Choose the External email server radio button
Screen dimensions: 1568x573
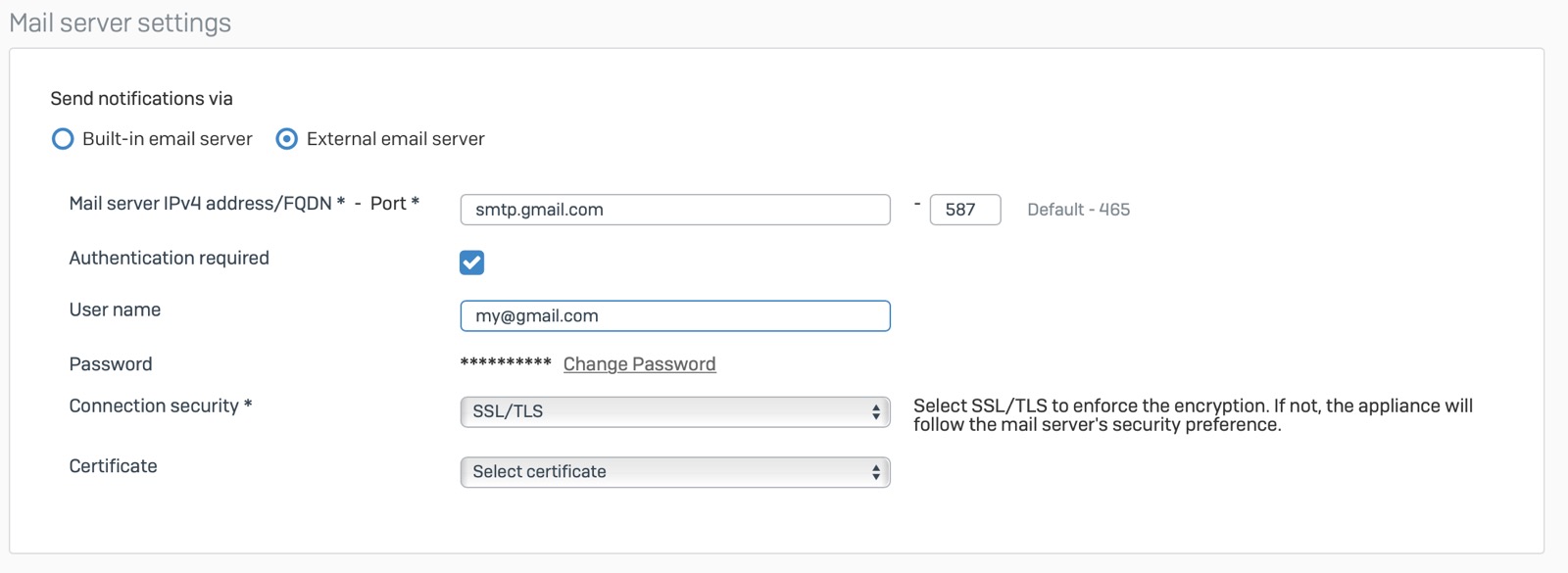point(287,139)
